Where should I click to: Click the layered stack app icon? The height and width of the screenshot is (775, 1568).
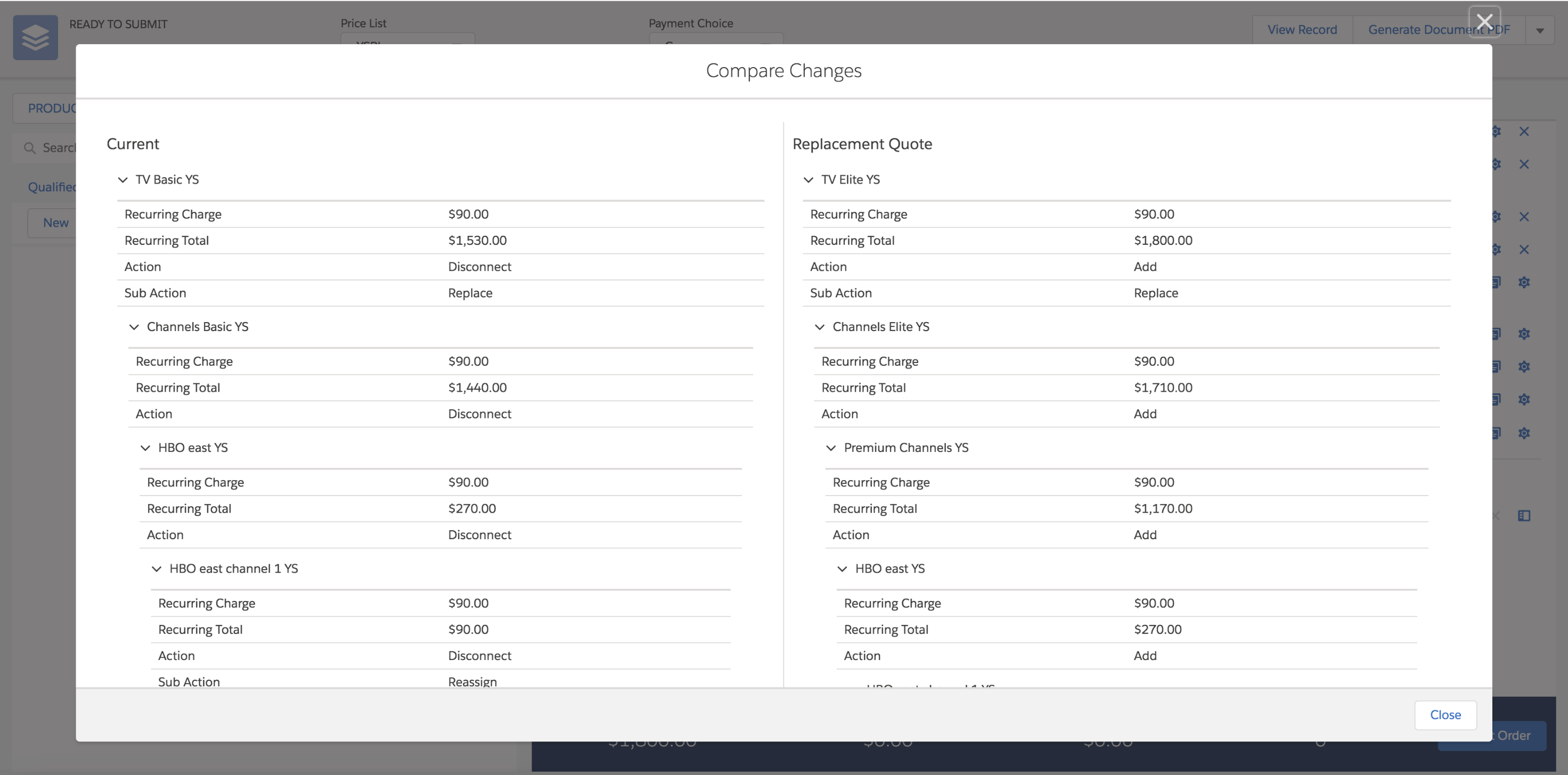point(35,37)
